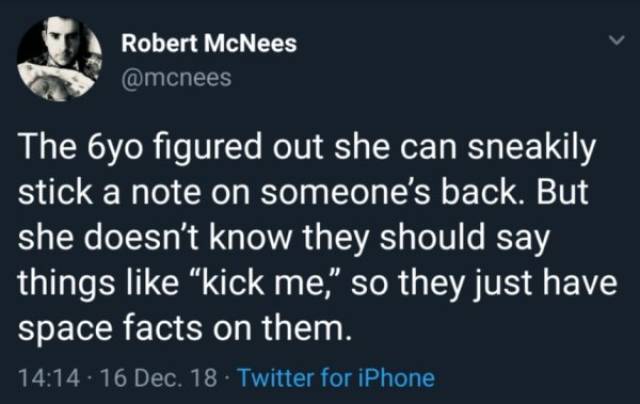Select the word "should" in the tweet
640x404 pixels.
coord(432,238)
